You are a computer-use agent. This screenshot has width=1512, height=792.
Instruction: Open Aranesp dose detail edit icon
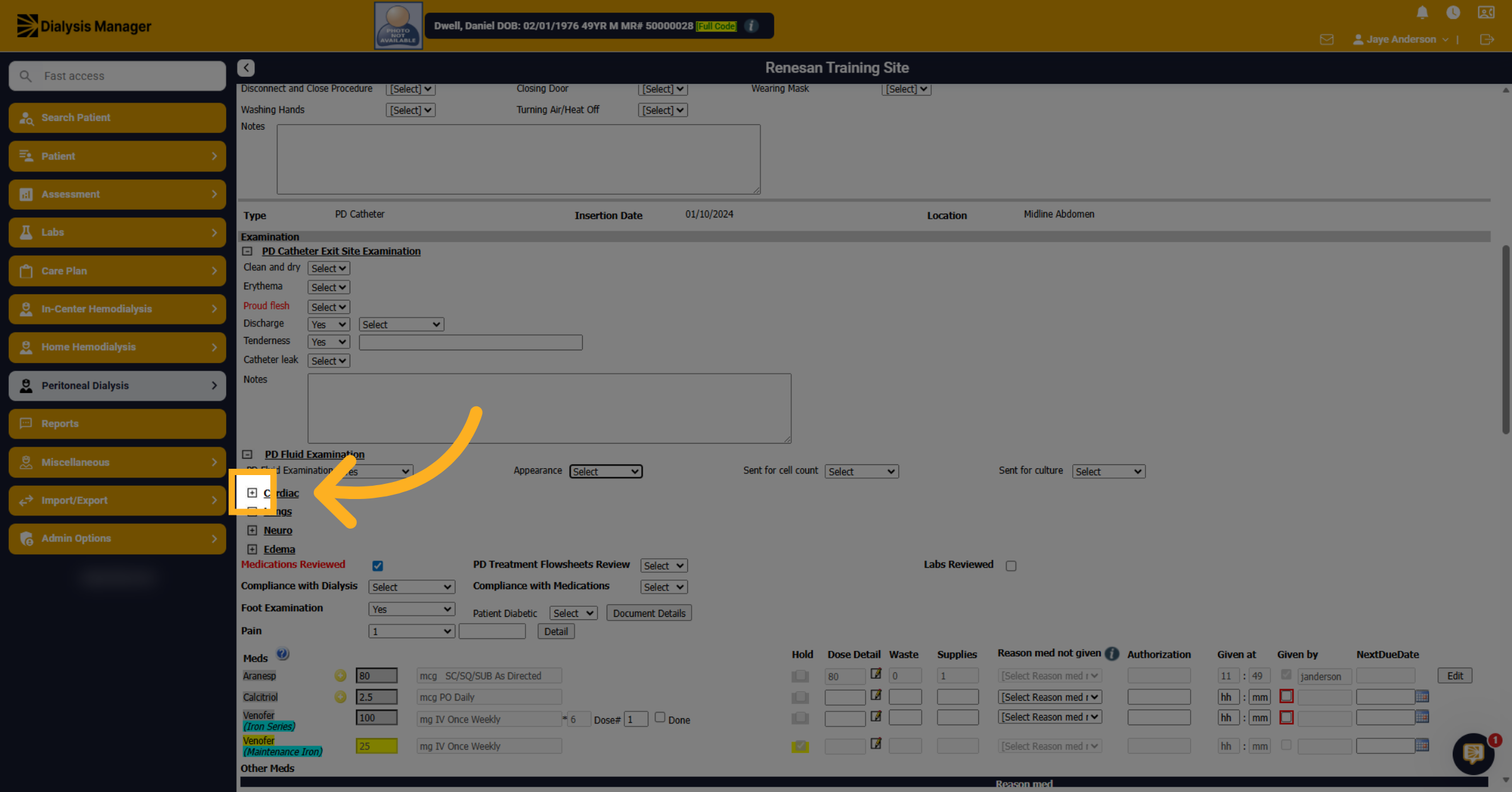(876, 674)
